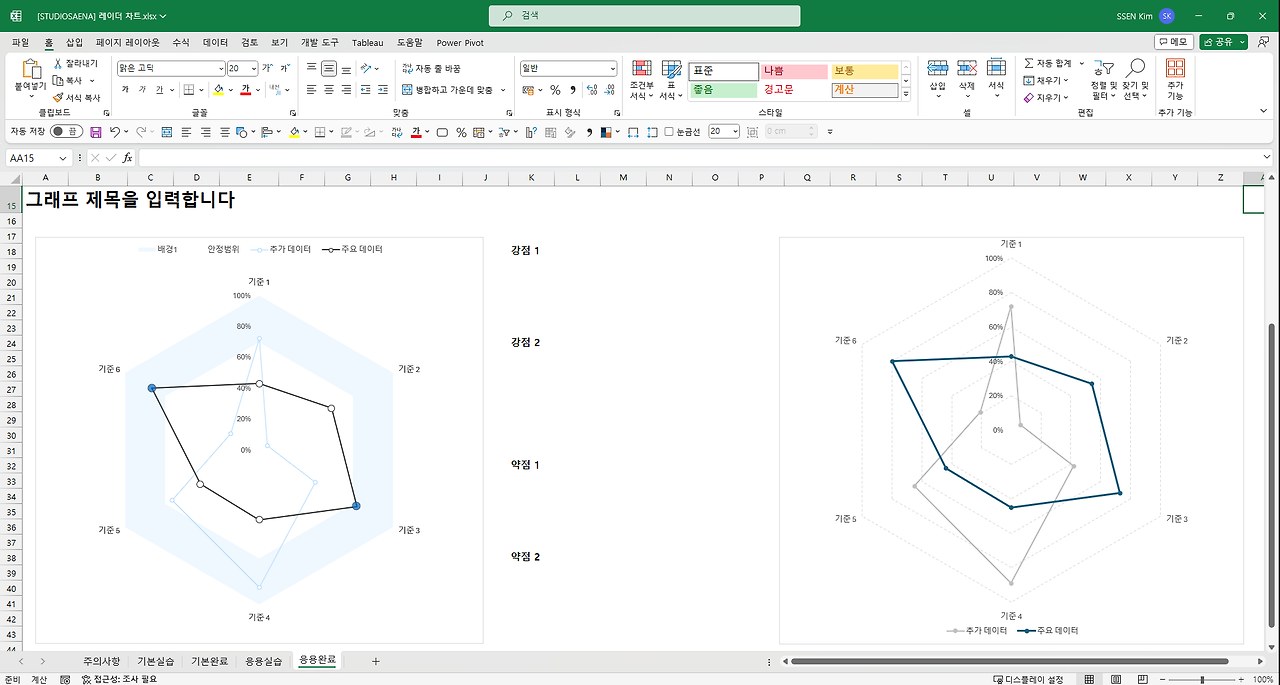1280x685 pixels.
Task: Click the 검색 search box
Action: 645,16
